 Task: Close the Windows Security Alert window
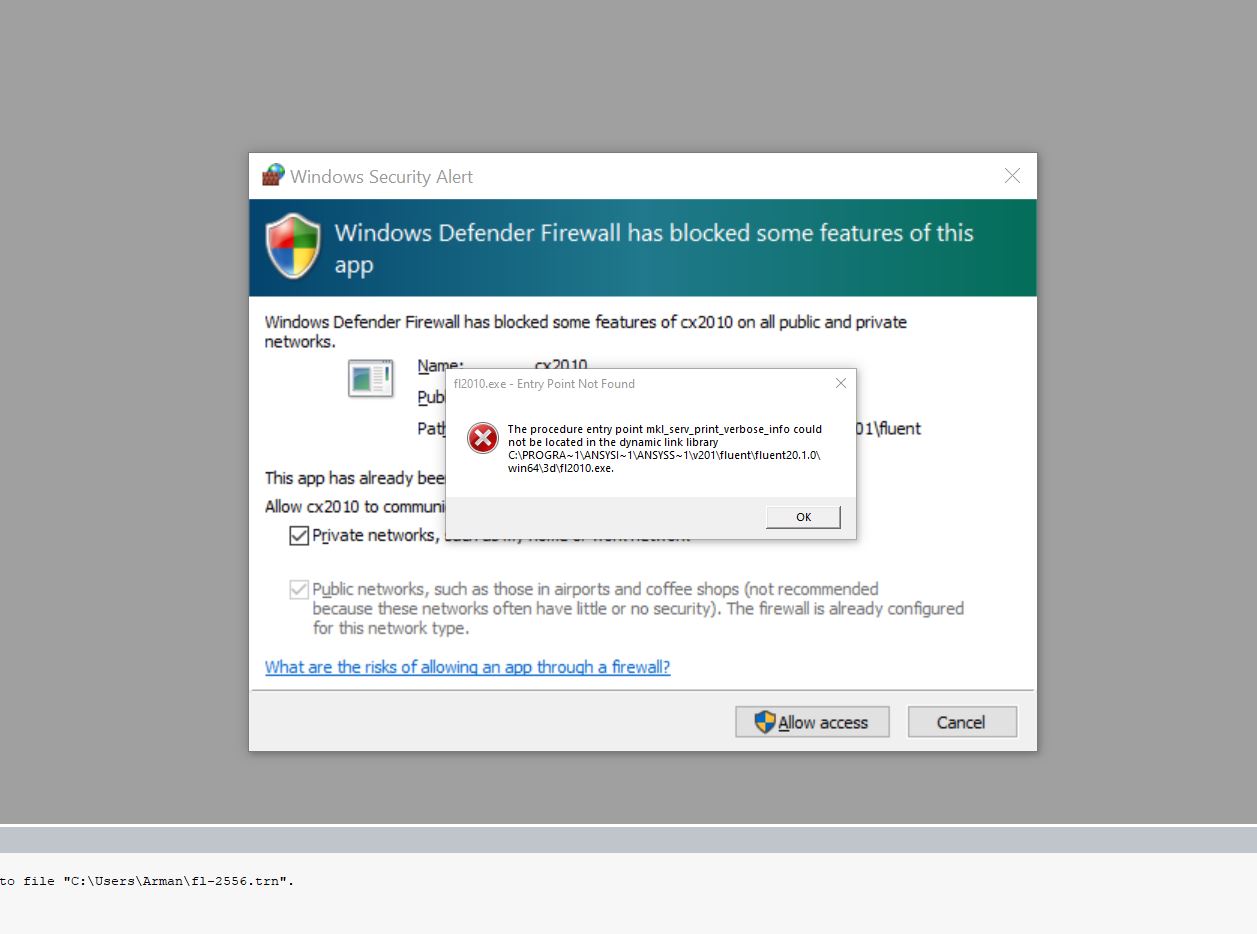tap(1012, 176)
